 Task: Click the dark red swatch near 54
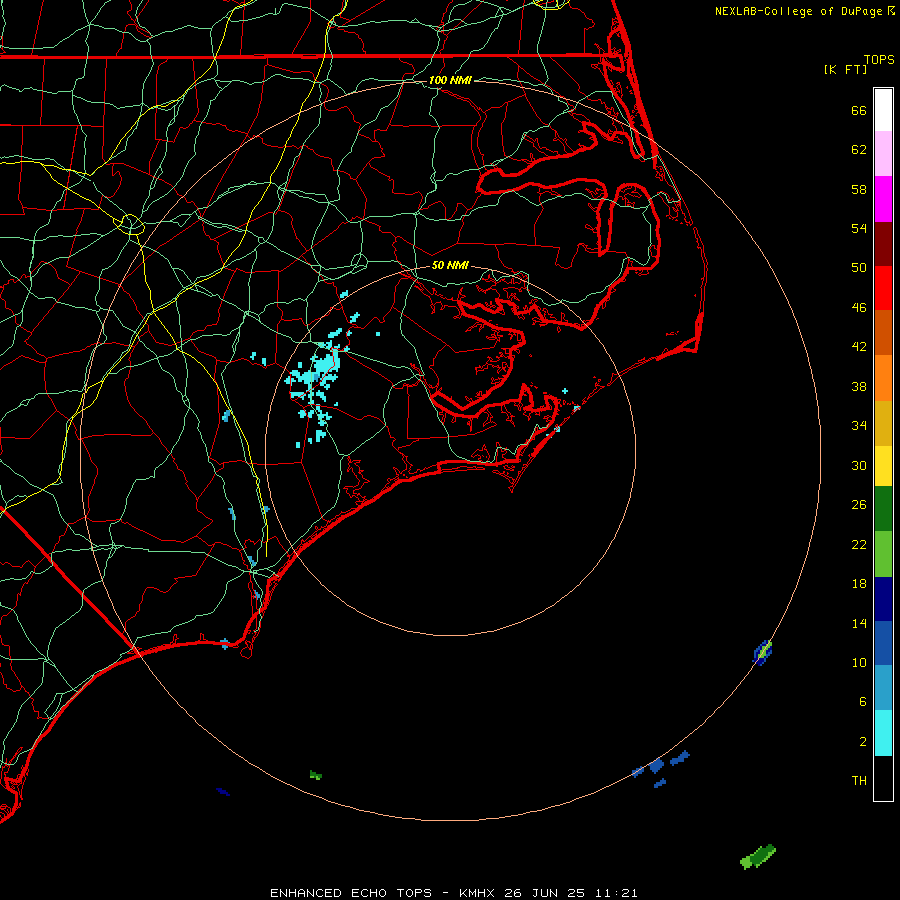[883, 243]
